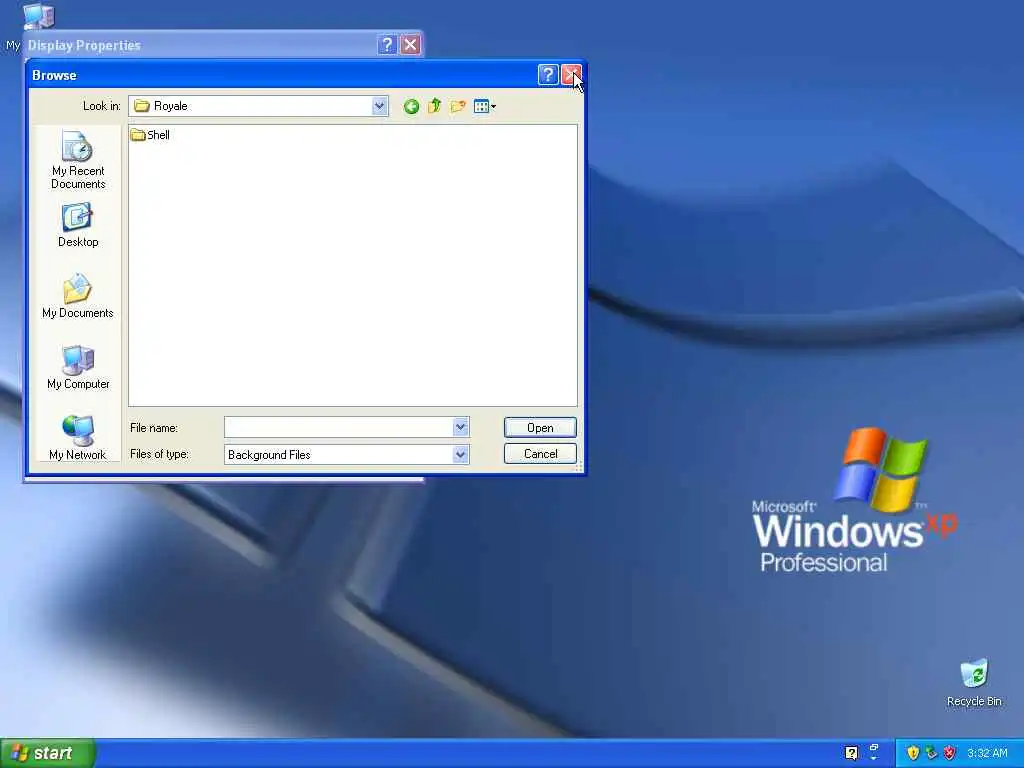
Task: Expand the Files of type dropdown
Action: [x=460, y=455]
